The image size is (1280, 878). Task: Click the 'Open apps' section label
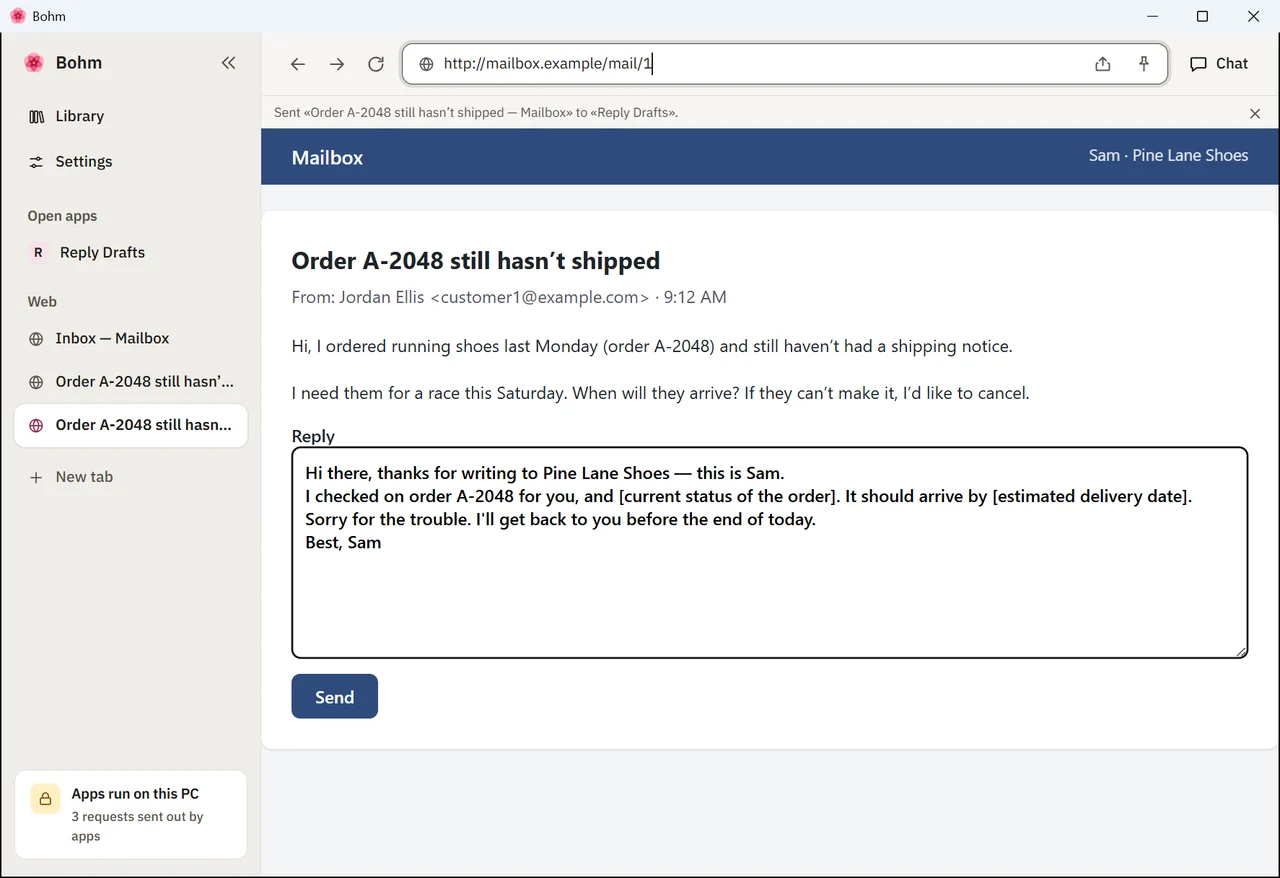click(62, 216)
